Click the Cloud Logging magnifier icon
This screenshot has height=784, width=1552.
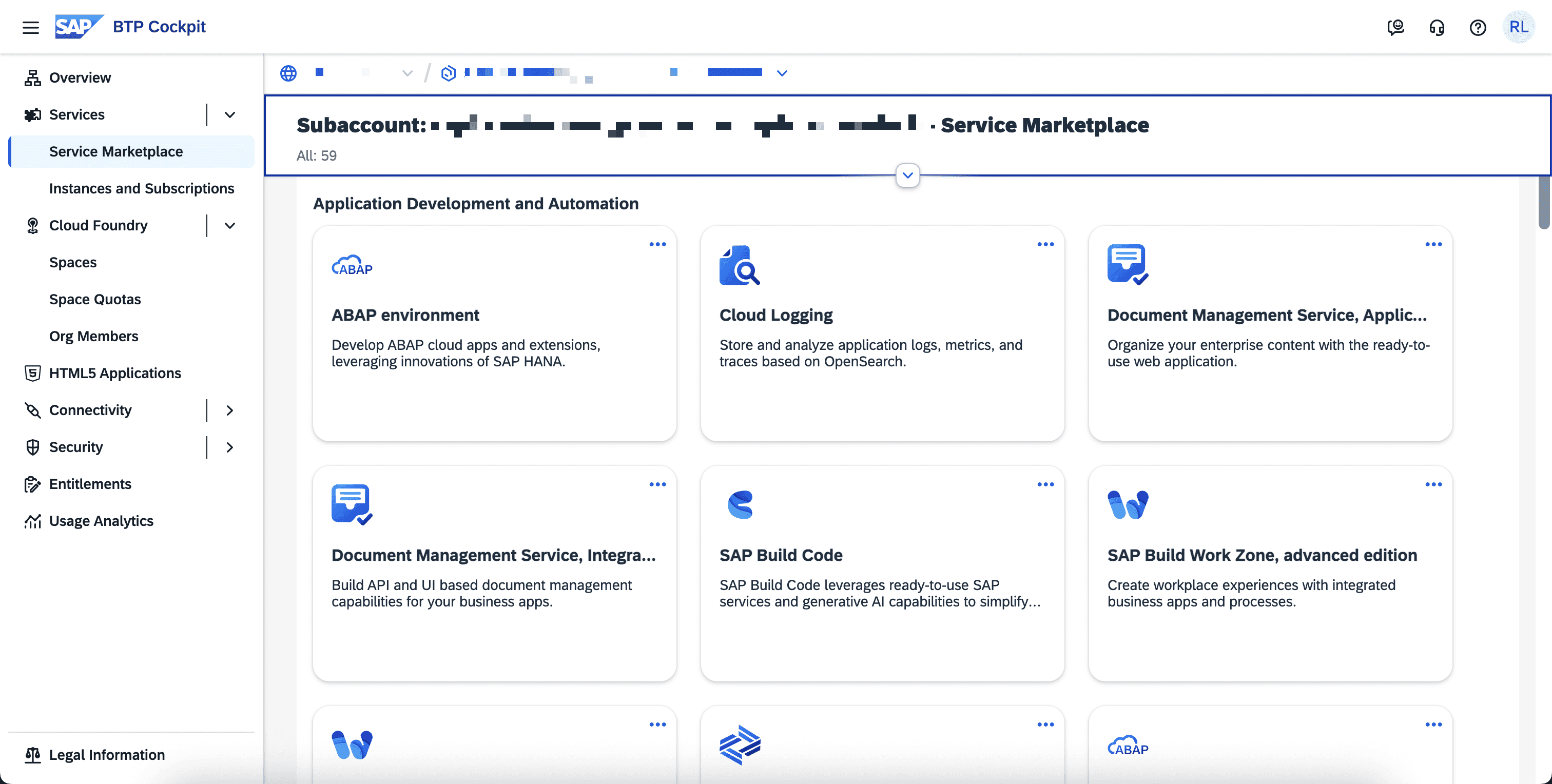[x=739, y=265]
